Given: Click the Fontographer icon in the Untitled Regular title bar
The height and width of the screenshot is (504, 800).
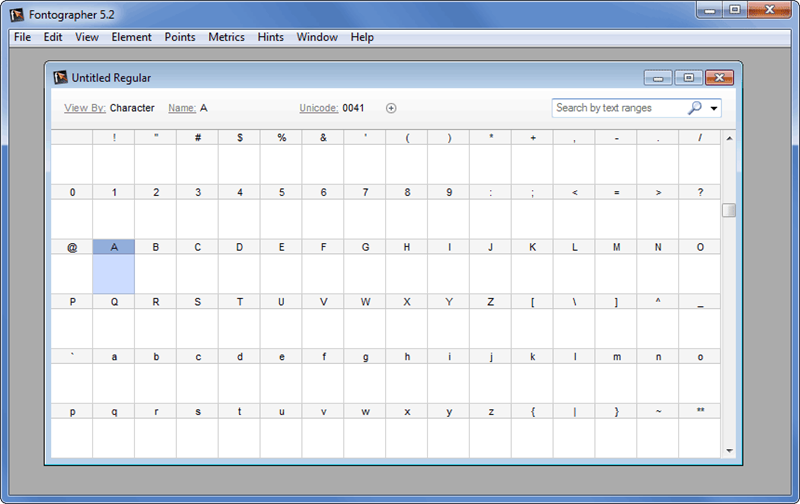Looking at the screenshot, I should coord(60,77).
